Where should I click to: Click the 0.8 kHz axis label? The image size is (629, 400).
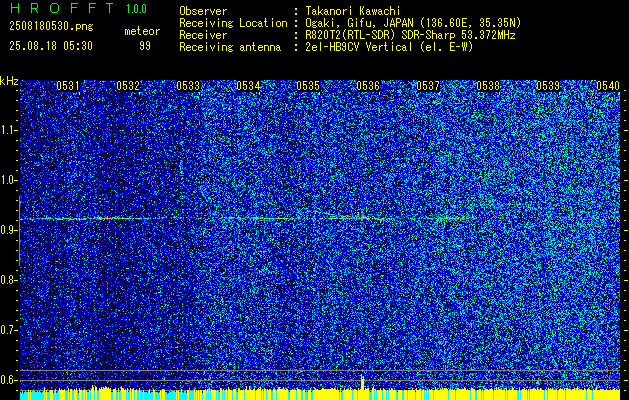8,280
